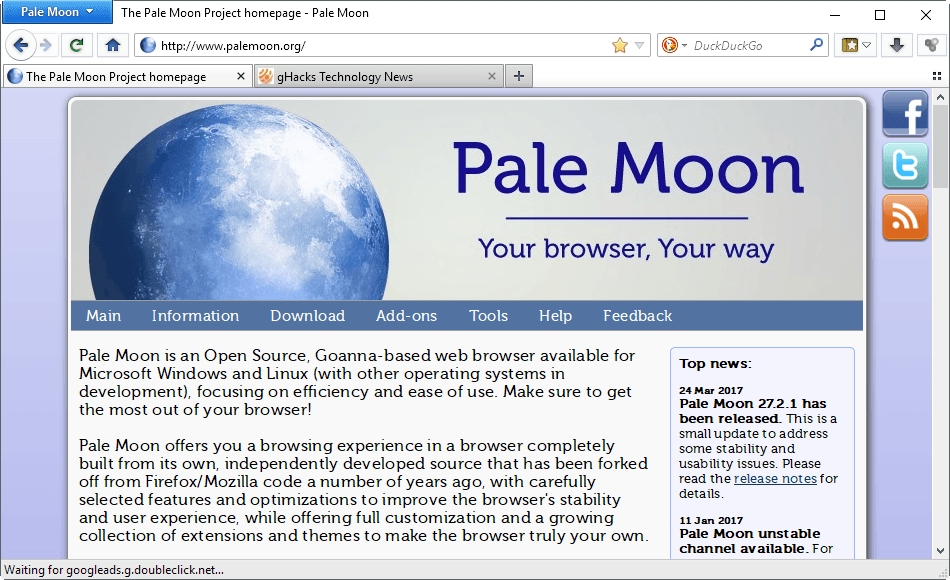Image resolution: width=950 pixels, height=580 pixels.
Task: Open the DuckDuckGo search engine selector
Action: [673, 45]
